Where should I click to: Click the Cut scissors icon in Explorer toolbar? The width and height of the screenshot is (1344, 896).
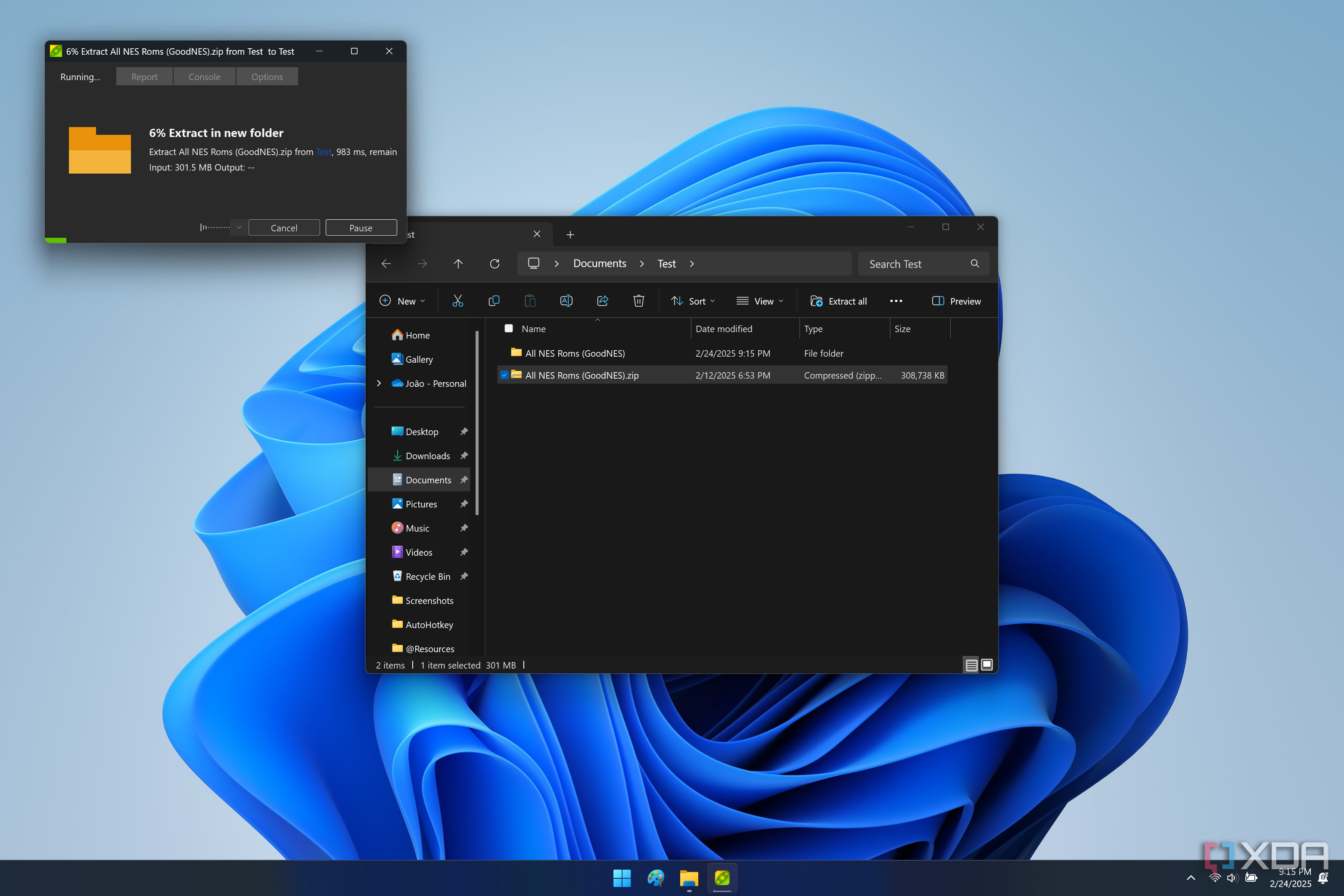click(x=458, y=301)
